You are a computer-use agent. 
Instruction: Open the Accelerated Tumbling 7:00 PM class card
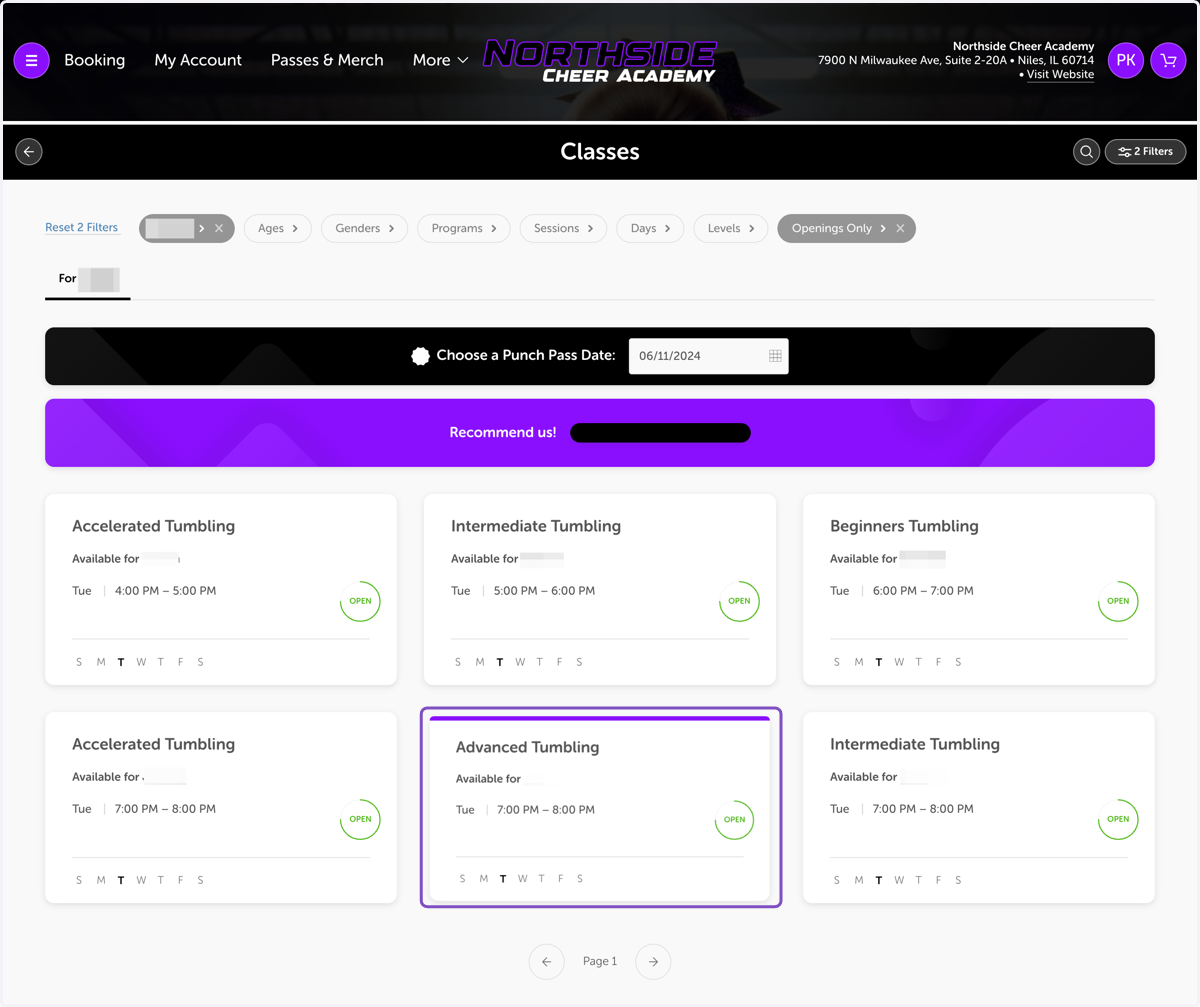coord(221,807)
